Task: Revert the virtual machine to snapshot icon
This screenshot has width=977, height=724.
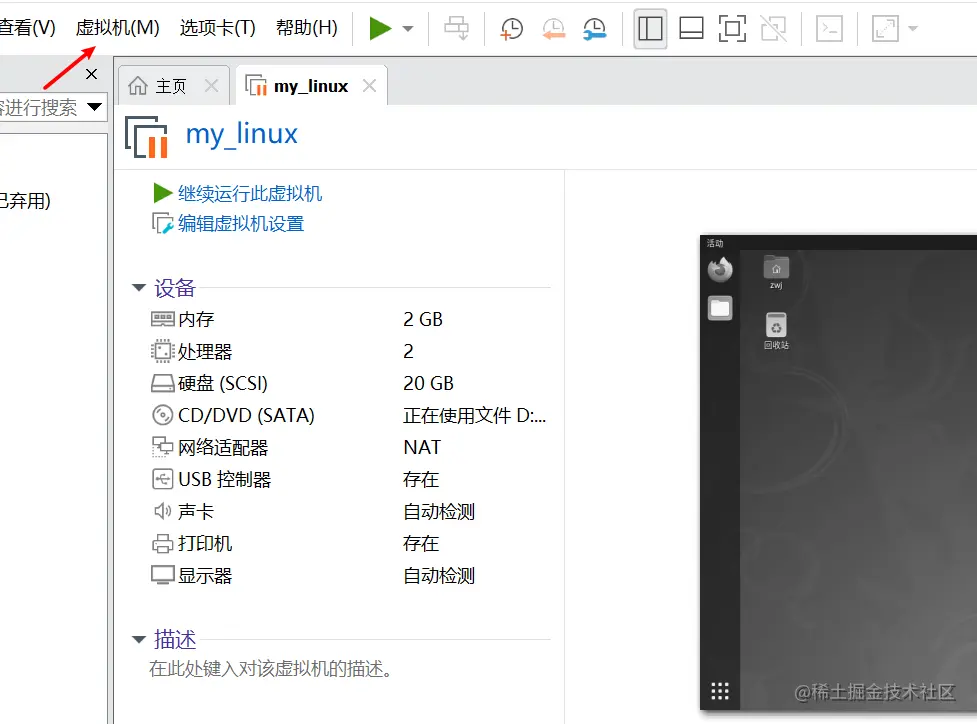Action: (x=553, y=29)
